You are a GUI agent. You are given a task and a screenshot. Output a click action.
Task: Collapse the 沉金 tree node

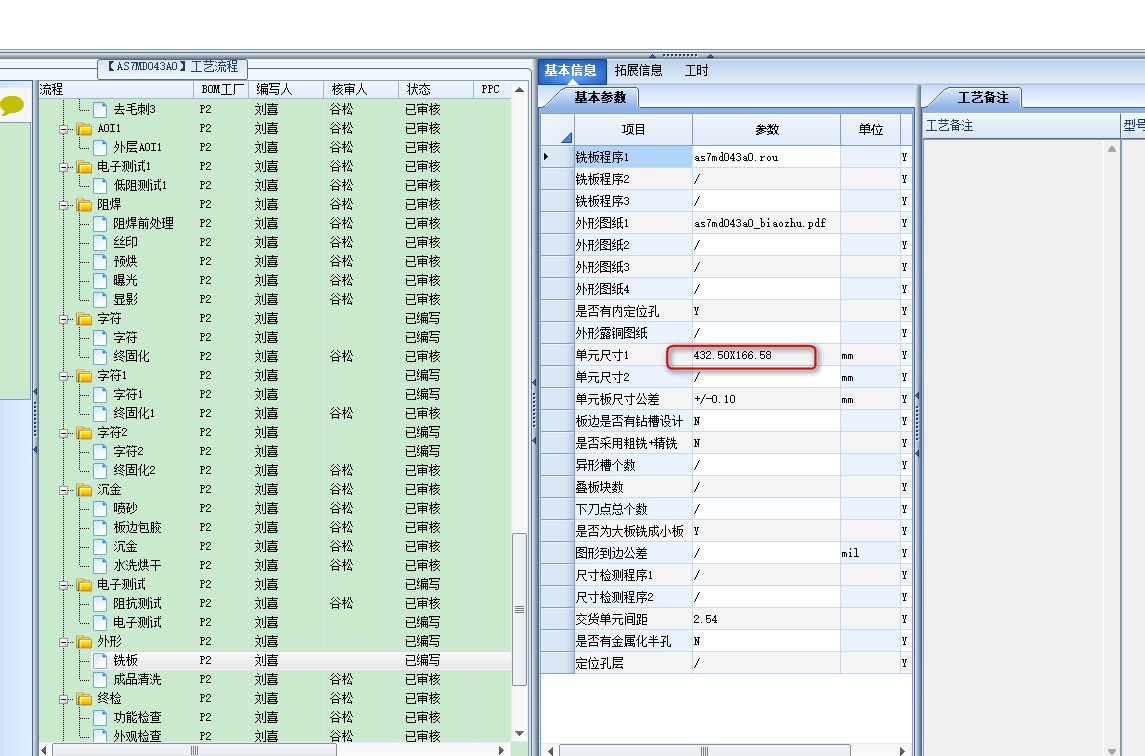(64, 490)
